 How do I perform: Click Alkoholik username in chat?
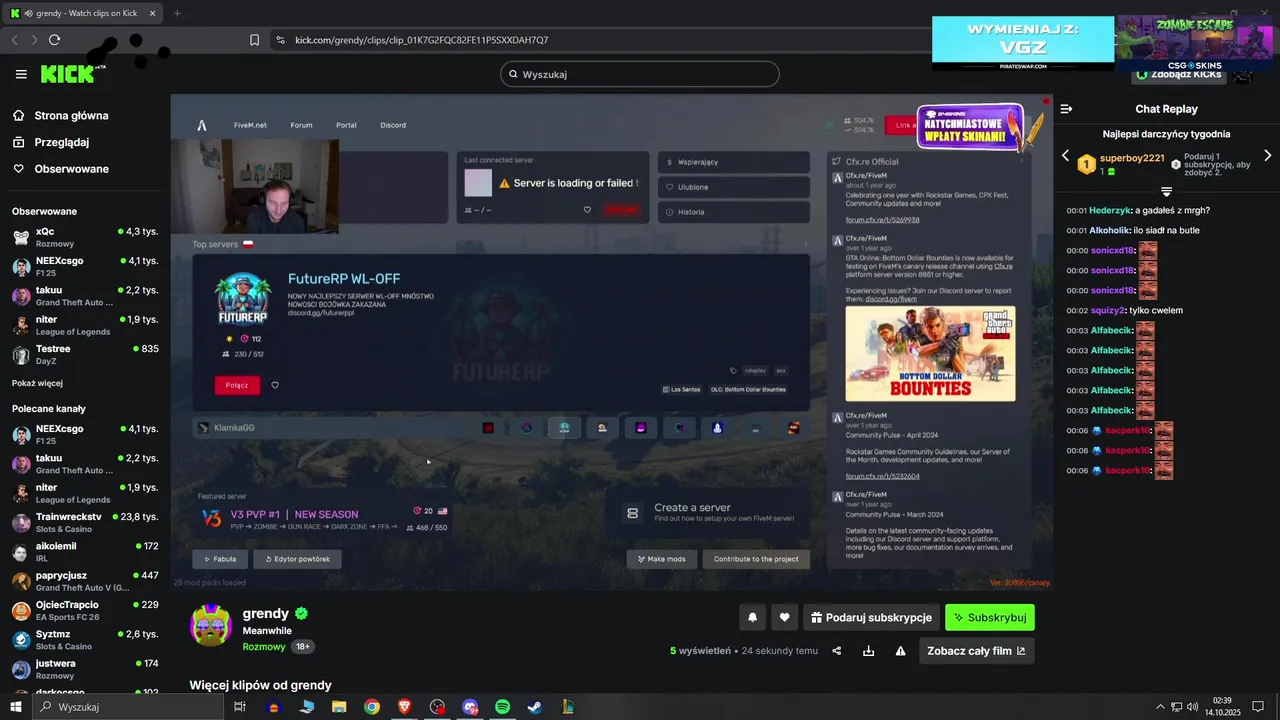[x=1109, y=231]
